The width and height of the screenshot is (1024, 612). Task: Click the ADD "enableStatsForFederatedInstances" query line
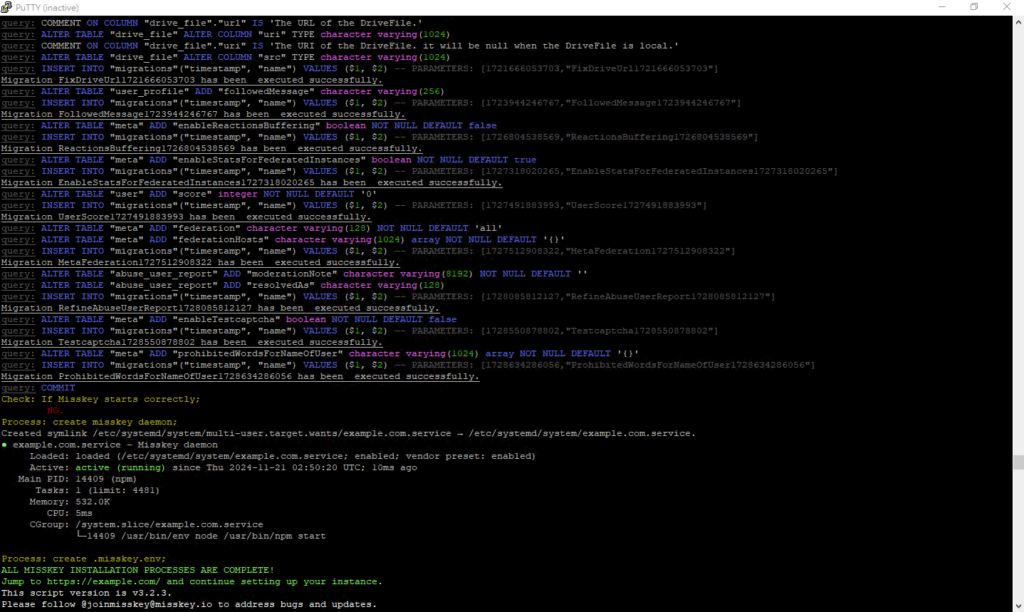click(x=269, y=160)
